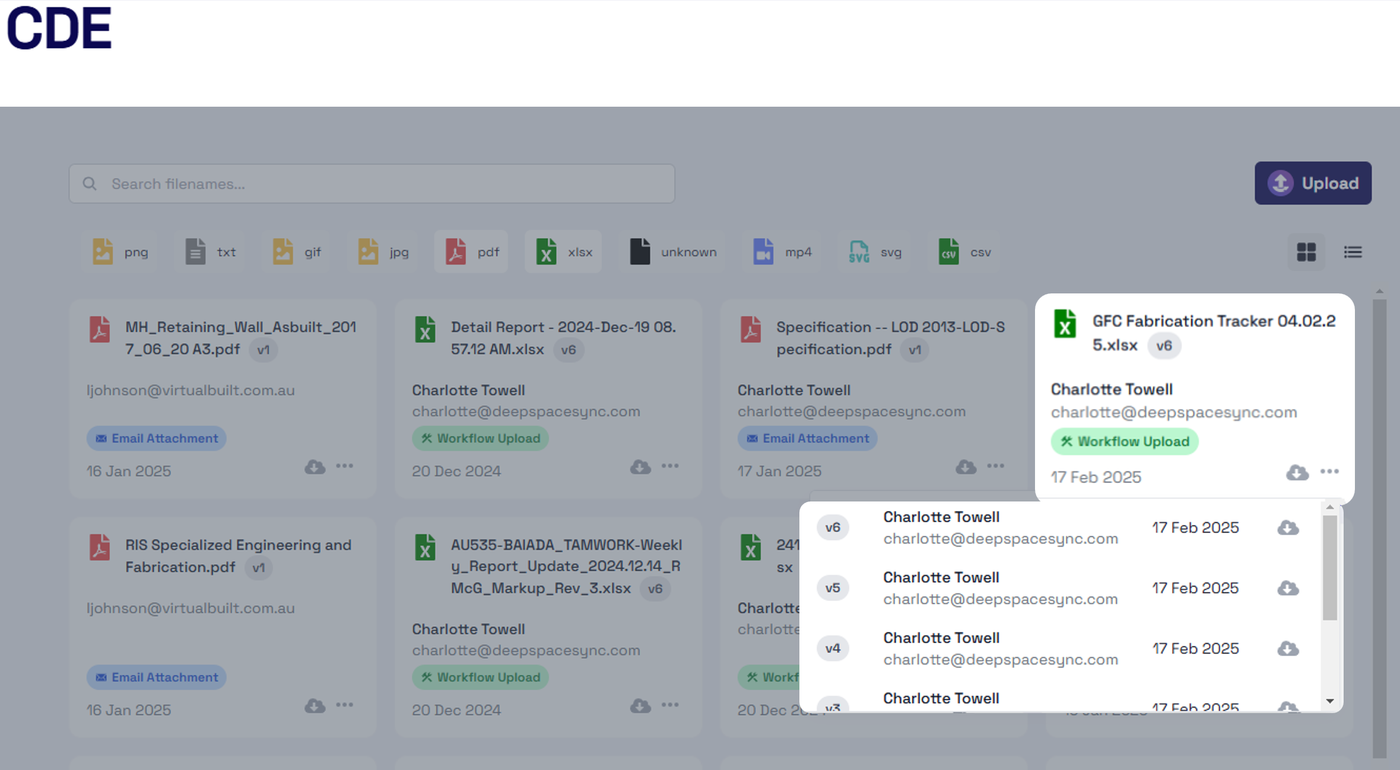The height and width of the screenshot is (770, 1400).
Task: Open CDE logo home link
Action: click(x=59, y=29)
